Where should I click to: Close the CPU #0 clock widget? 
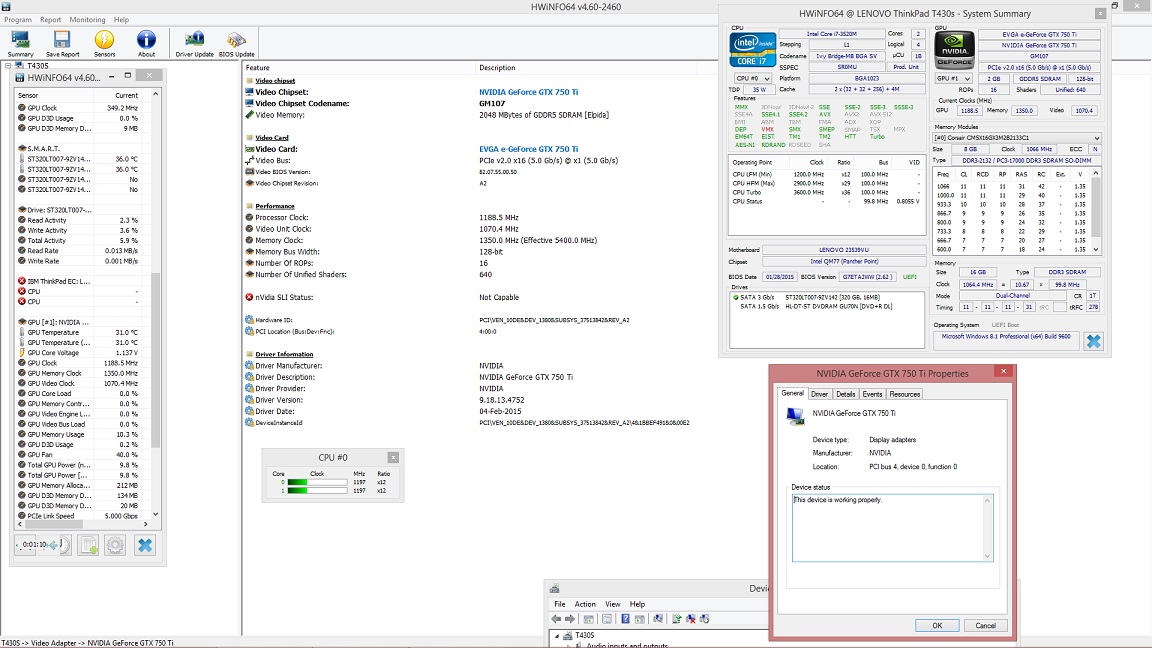(393, 457)
